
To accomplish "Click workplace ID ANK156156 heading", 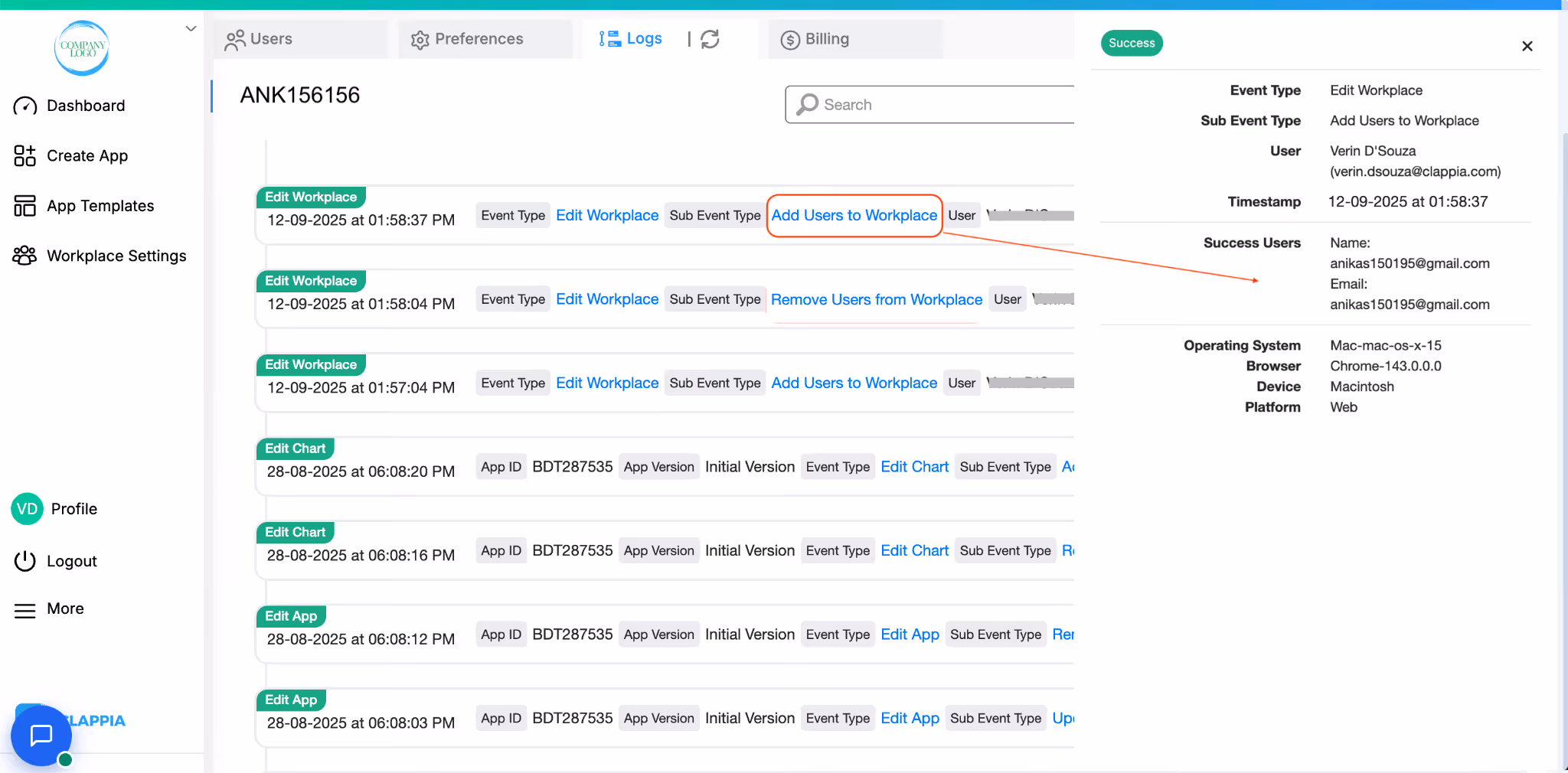I will tap(299, 95).
